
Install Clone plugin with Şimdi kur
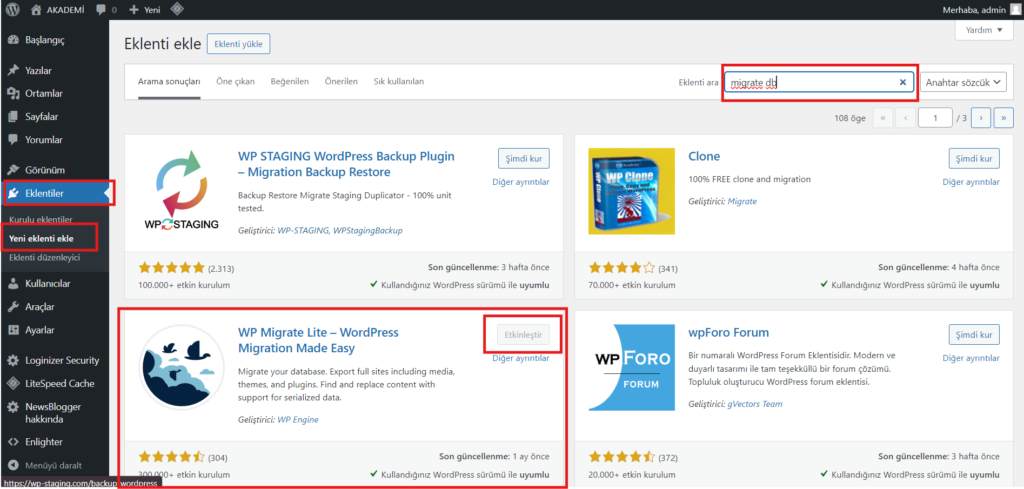point(974,158)
